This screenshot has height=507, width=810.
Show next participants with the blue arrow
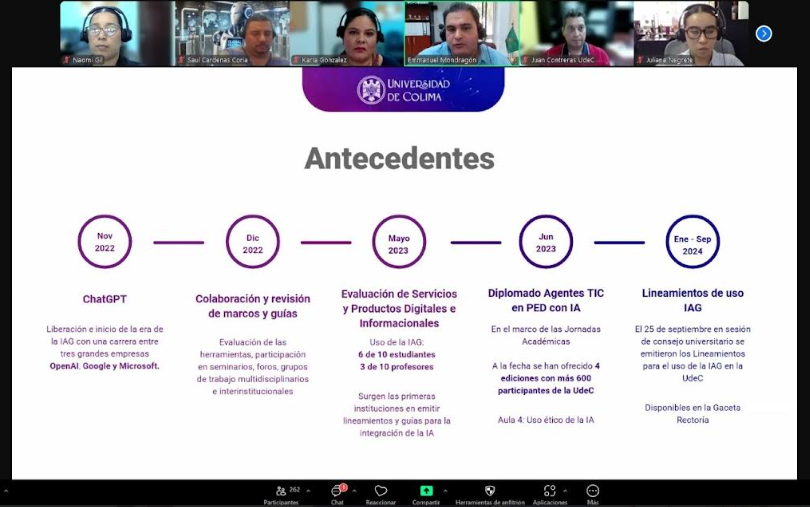click(764, 33)
